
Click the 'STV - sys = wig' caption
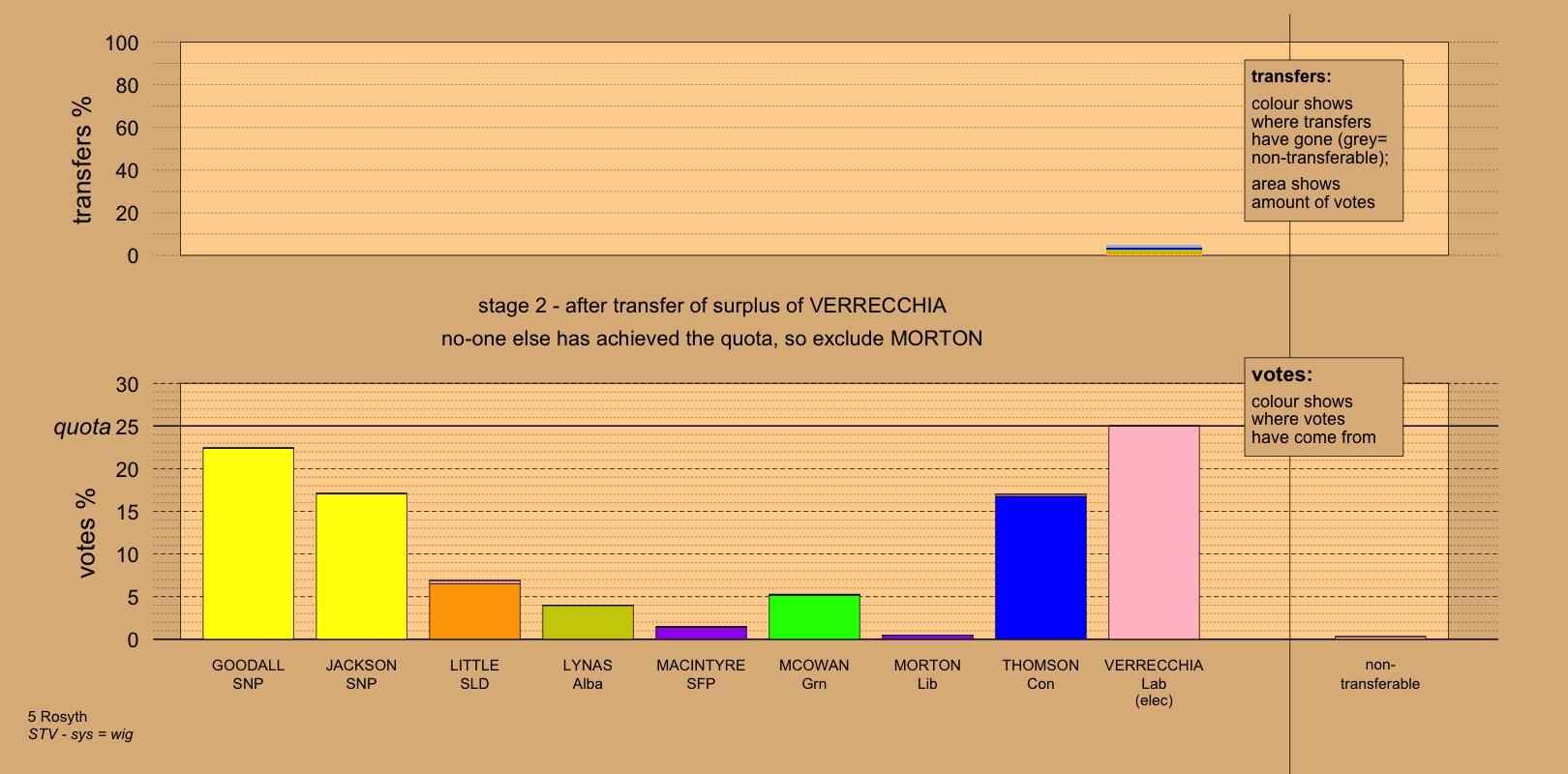pos(80,734)
